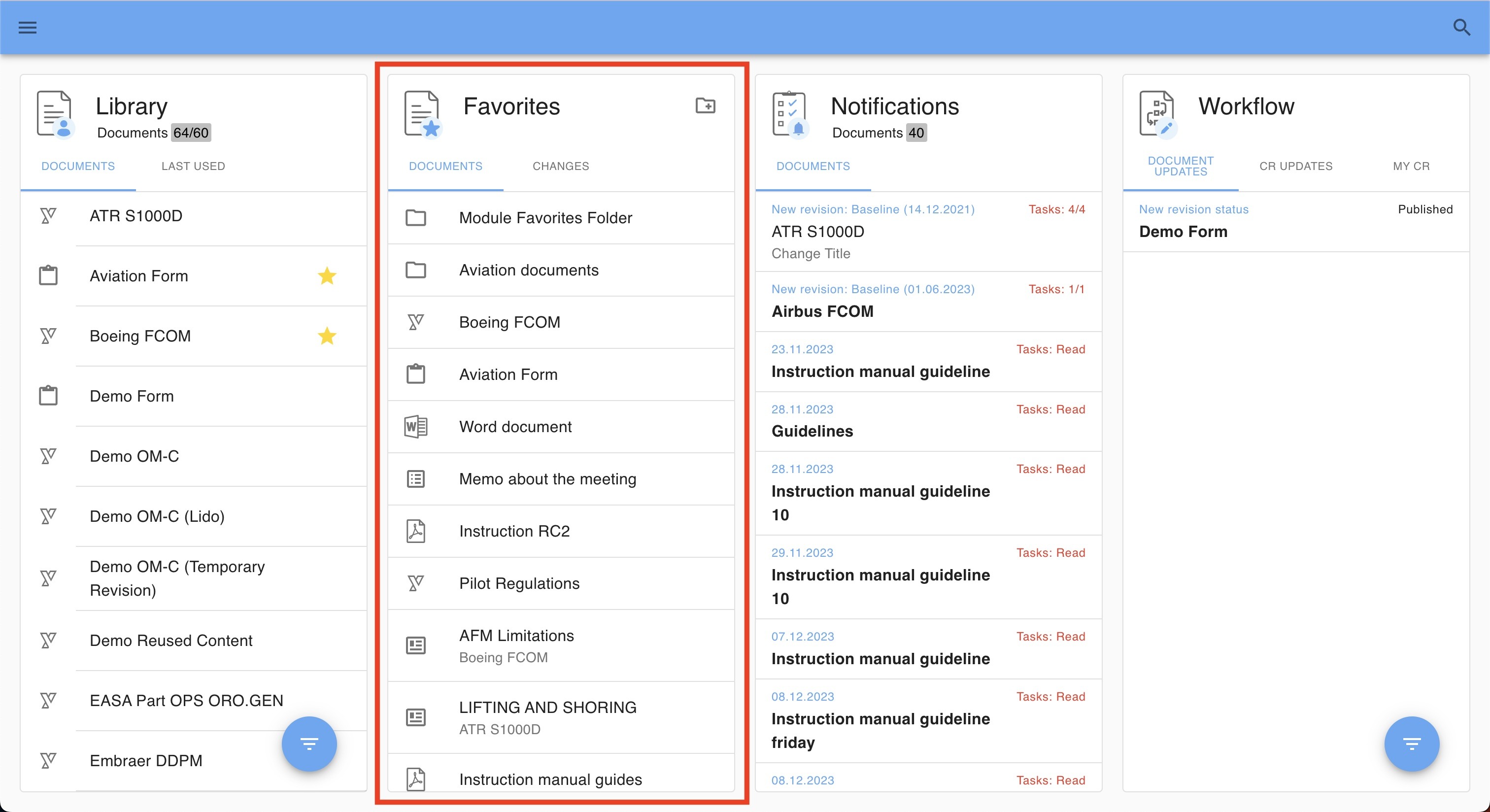Open the CR Updates tab
This screenshot has width=1490, height=812.
[1296, 167]
